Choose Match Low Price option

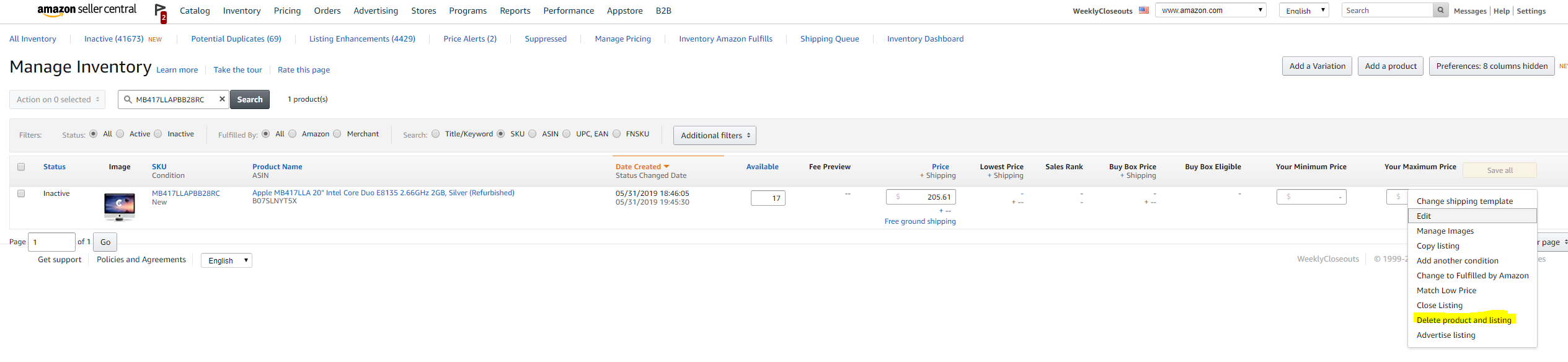coord(1446,290)
